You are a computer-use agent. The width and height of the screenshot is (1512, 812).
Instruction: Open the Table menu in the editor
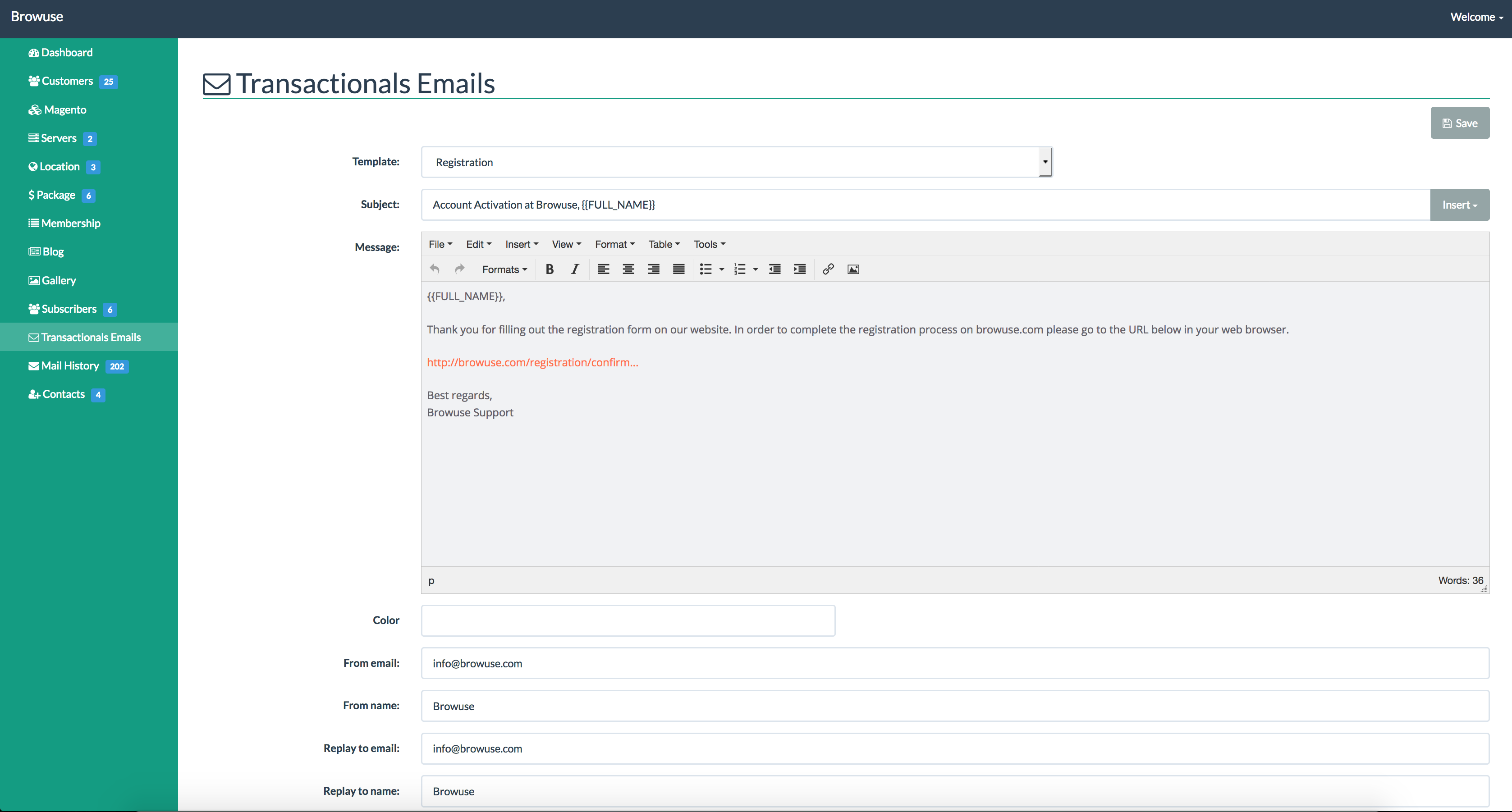click(664, 244)
